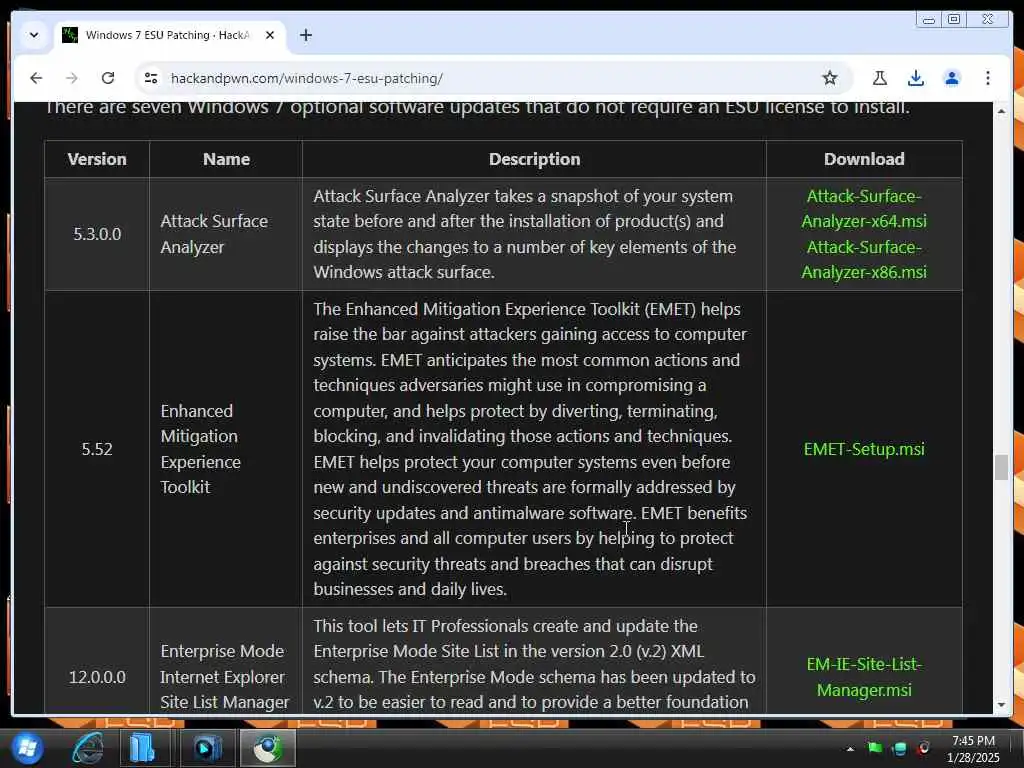1024x768 pixels.
Task: Download Attack-Surface-Analyzer-x64.msi
Action: click(863, 209)
